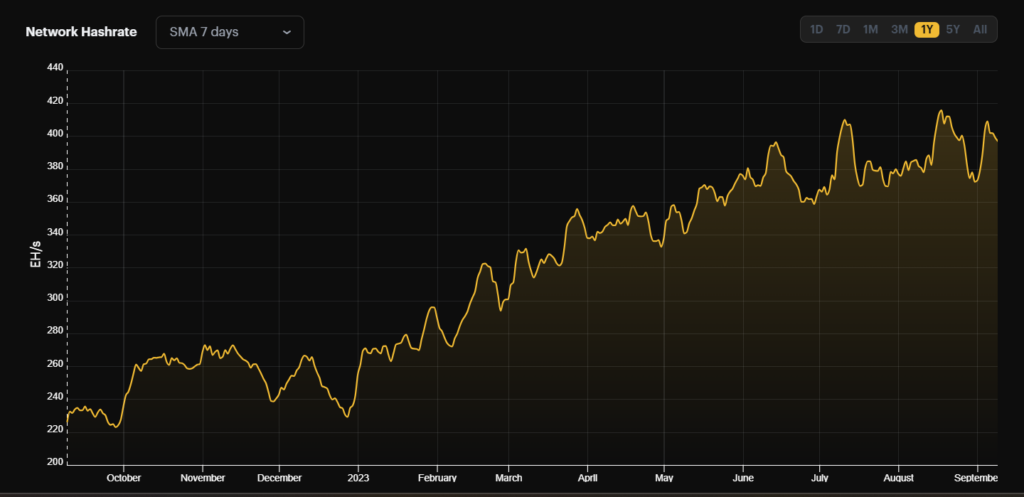
Task: Click the 380 y-axis value
Action: (55, 167)
